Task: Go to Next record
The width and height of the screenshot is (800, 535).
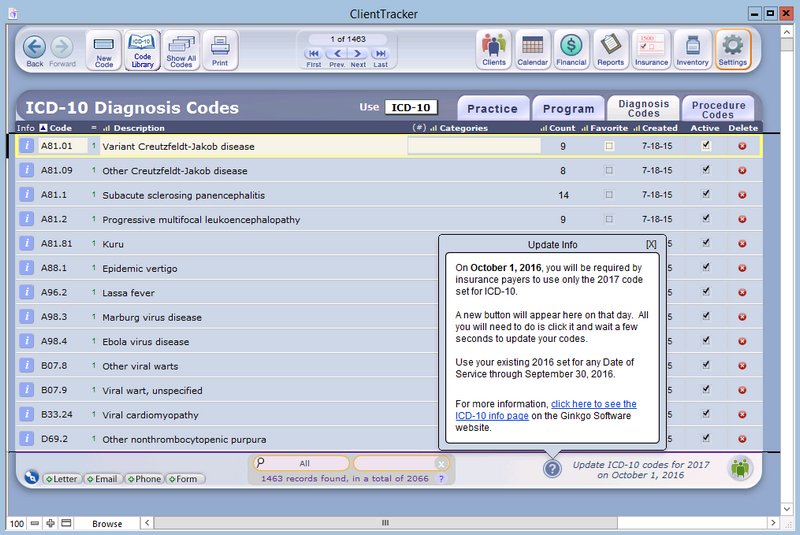Action: 358,54
